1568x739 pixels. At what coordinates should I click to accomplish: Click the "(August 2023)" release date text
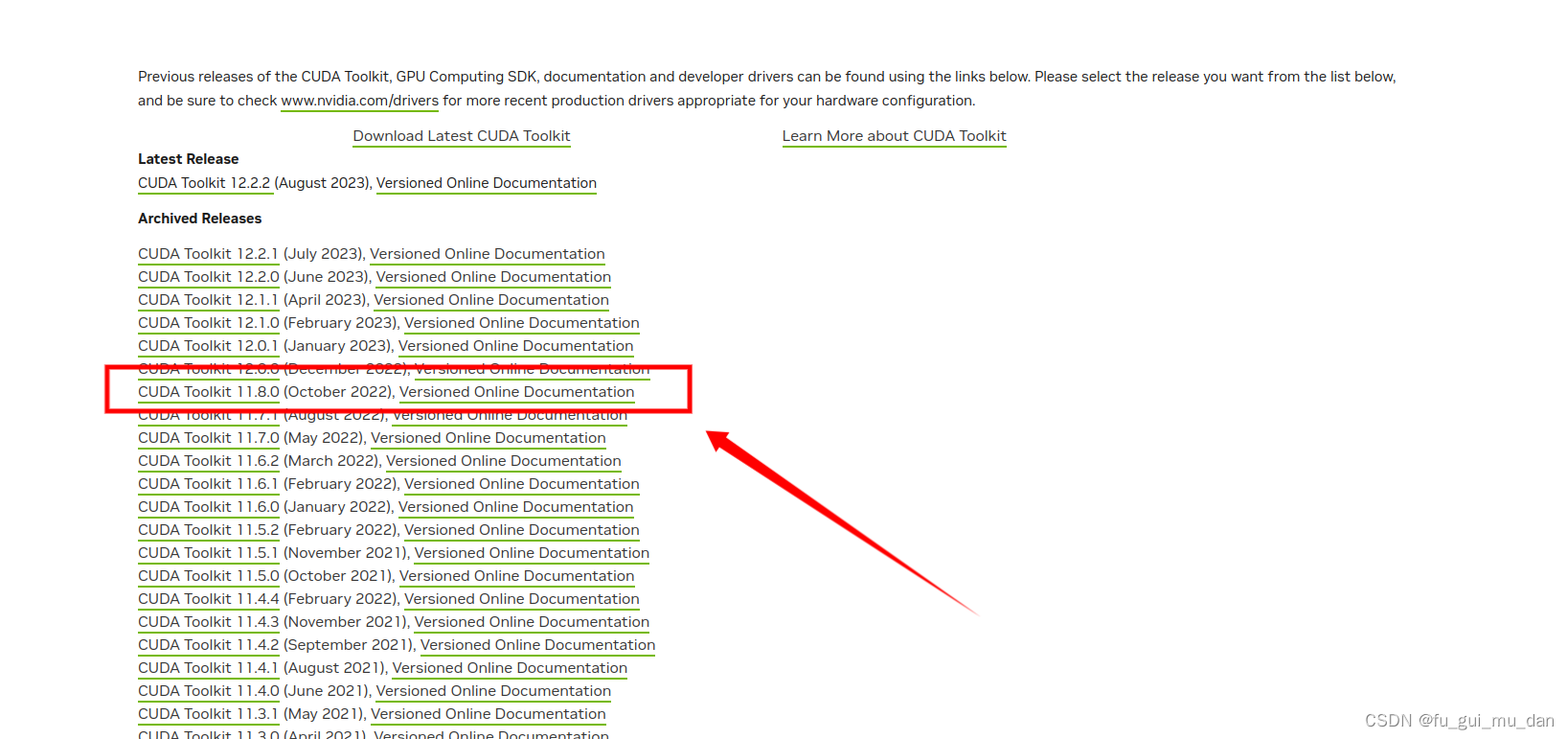323,183
